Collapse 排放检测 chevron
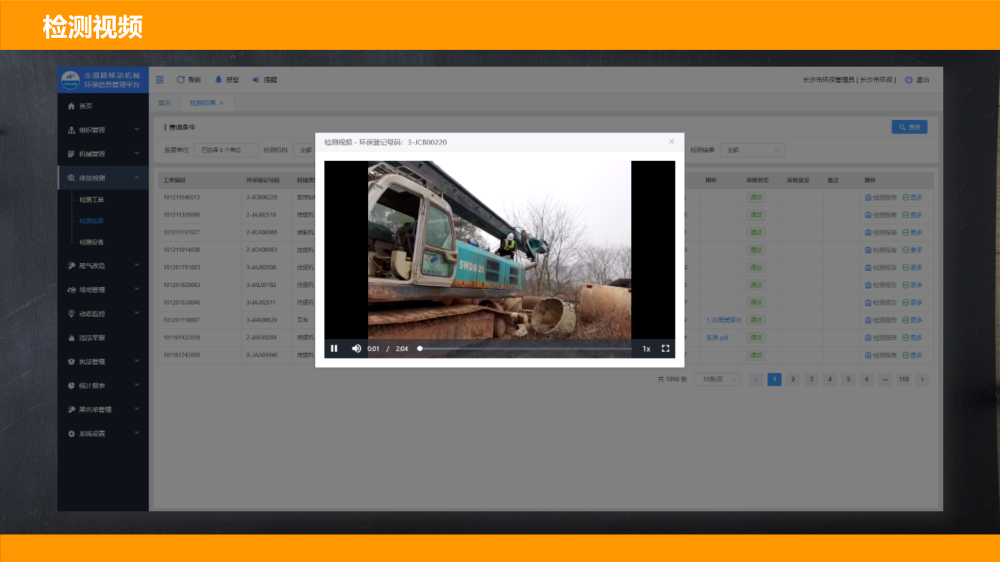 [136, 177]
